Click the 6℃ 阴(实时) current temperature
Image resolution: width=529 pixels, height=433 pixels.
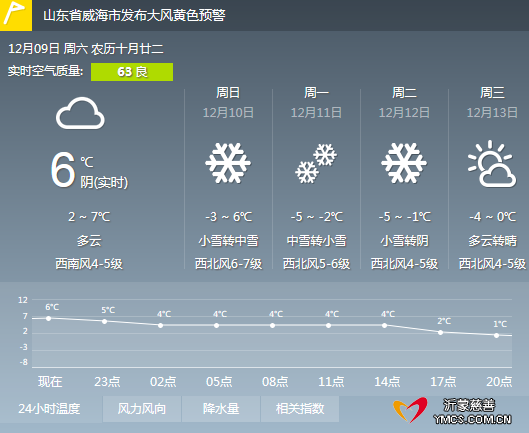pos(89,169)
